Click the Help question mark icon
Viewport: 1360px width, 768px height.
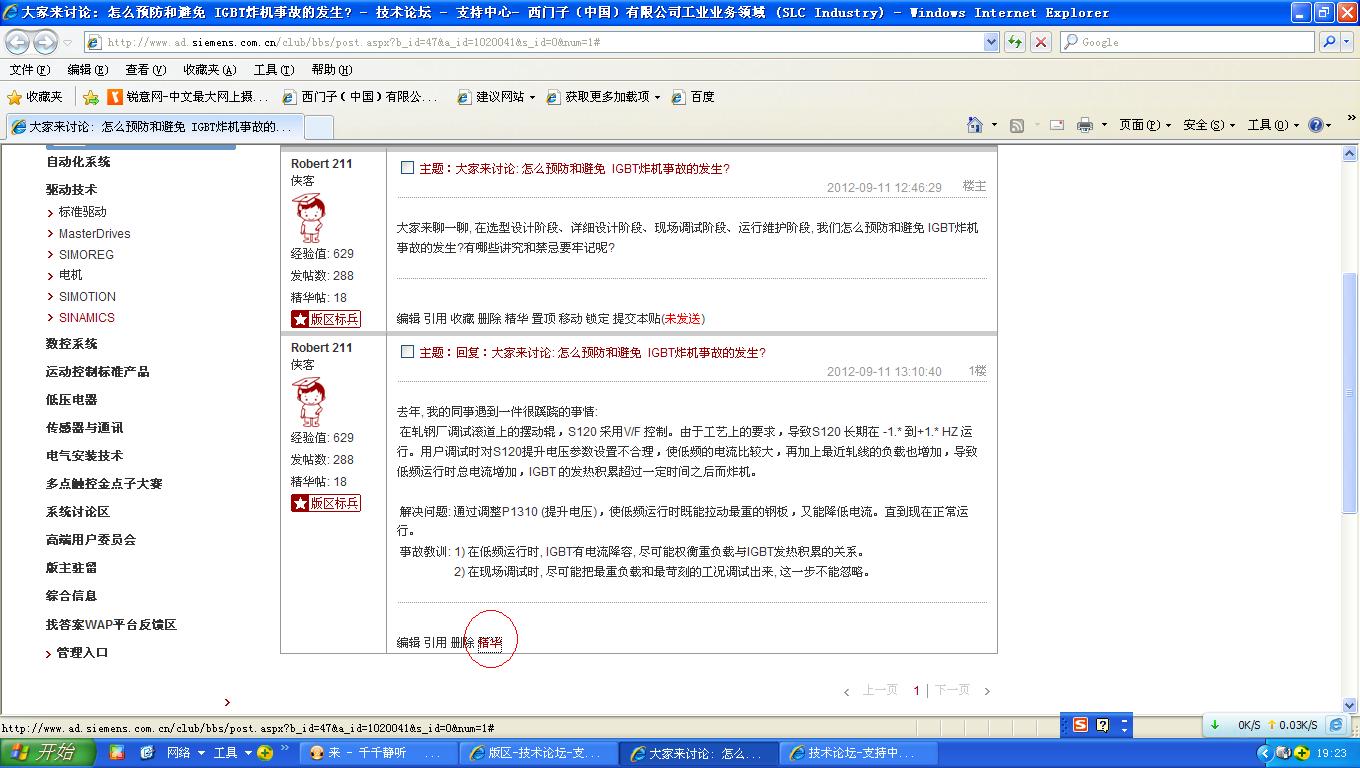pyautogui.click(x=1315, y=125)
